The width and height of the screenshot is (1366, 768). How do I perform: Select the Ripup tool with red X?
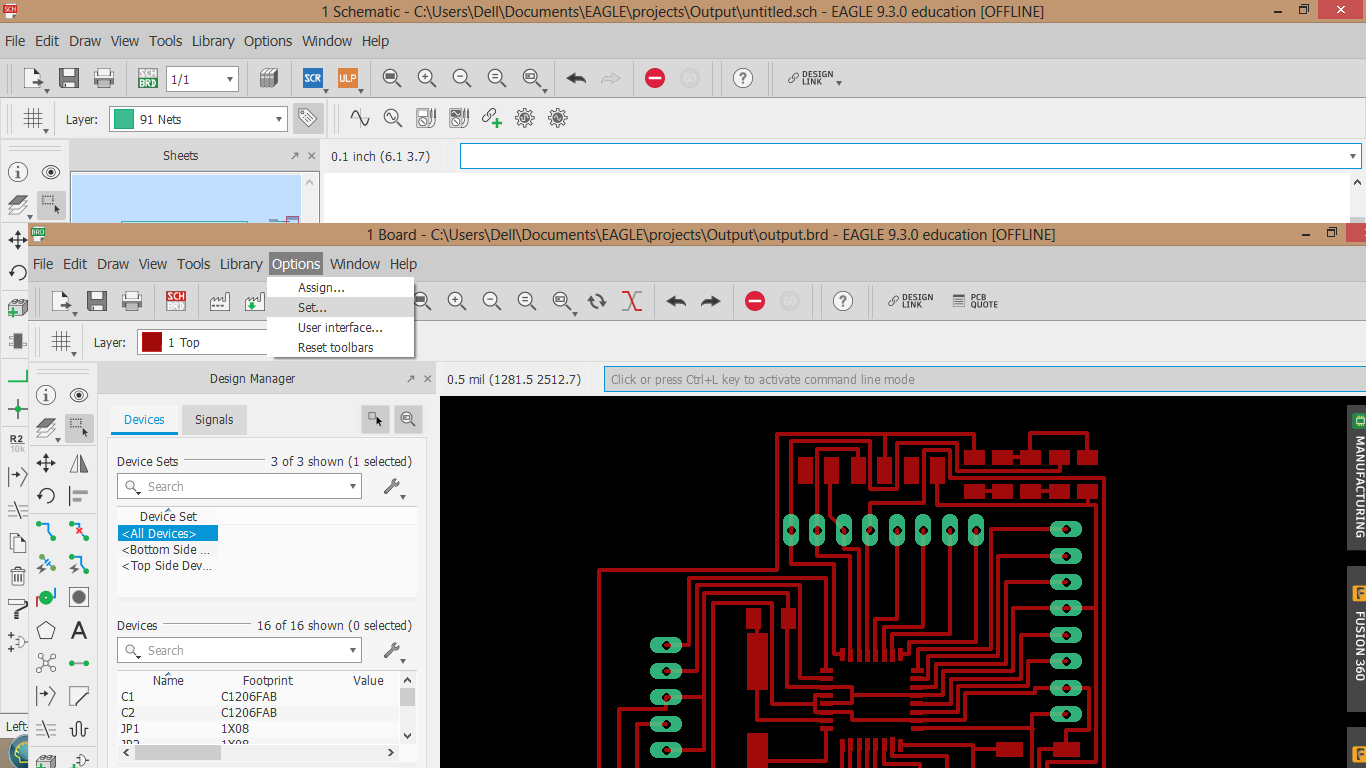click(79, 531)
